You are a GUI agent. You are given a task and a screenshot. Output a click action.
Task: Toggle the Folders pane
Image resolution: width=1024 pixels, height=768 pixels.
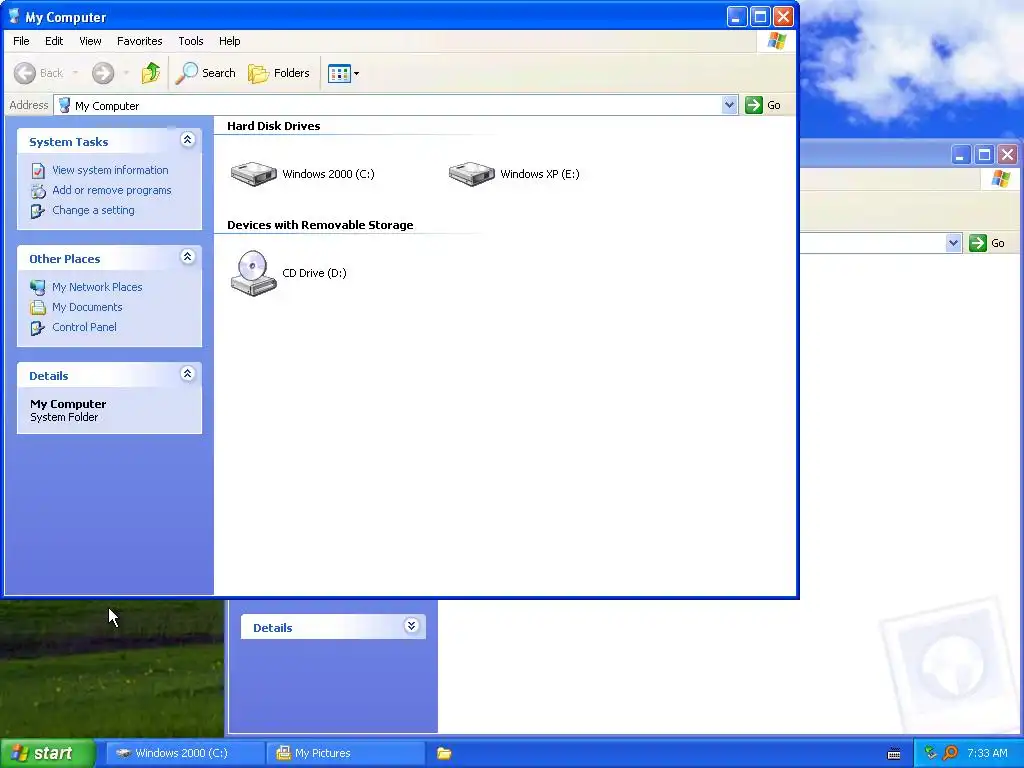tap(279, 73)
